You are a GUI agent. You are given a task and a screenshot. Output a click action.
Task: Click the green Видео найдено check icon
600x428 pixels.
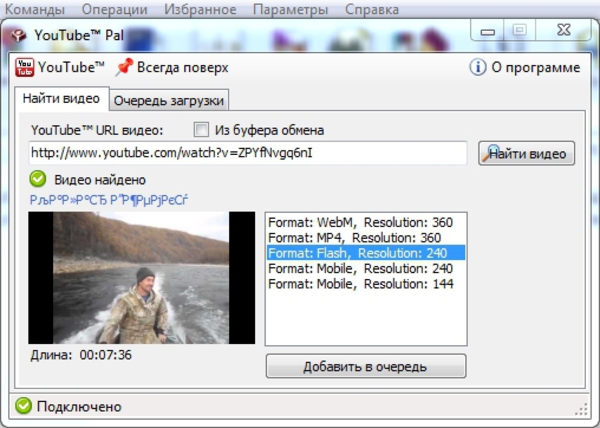pyautogui.click(x=38, y=179)
